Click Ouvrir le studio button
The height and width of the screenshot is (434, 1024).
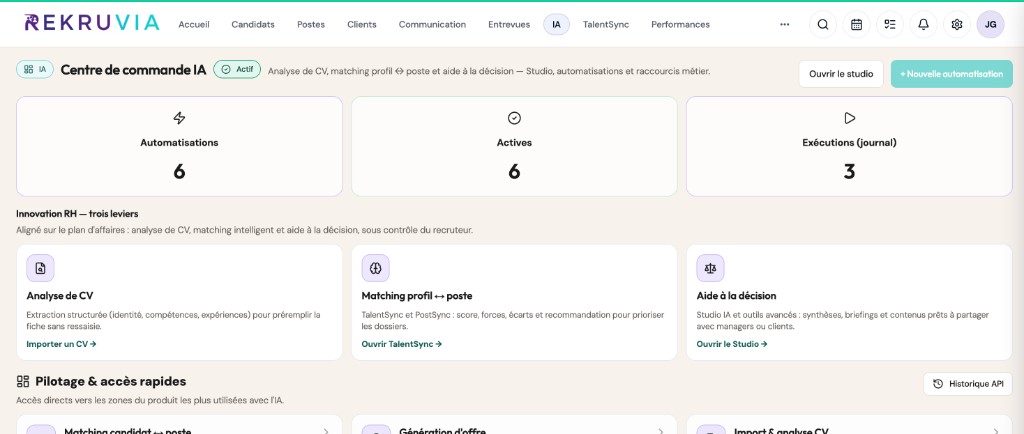pyautogui.click(x=841, y=74)
